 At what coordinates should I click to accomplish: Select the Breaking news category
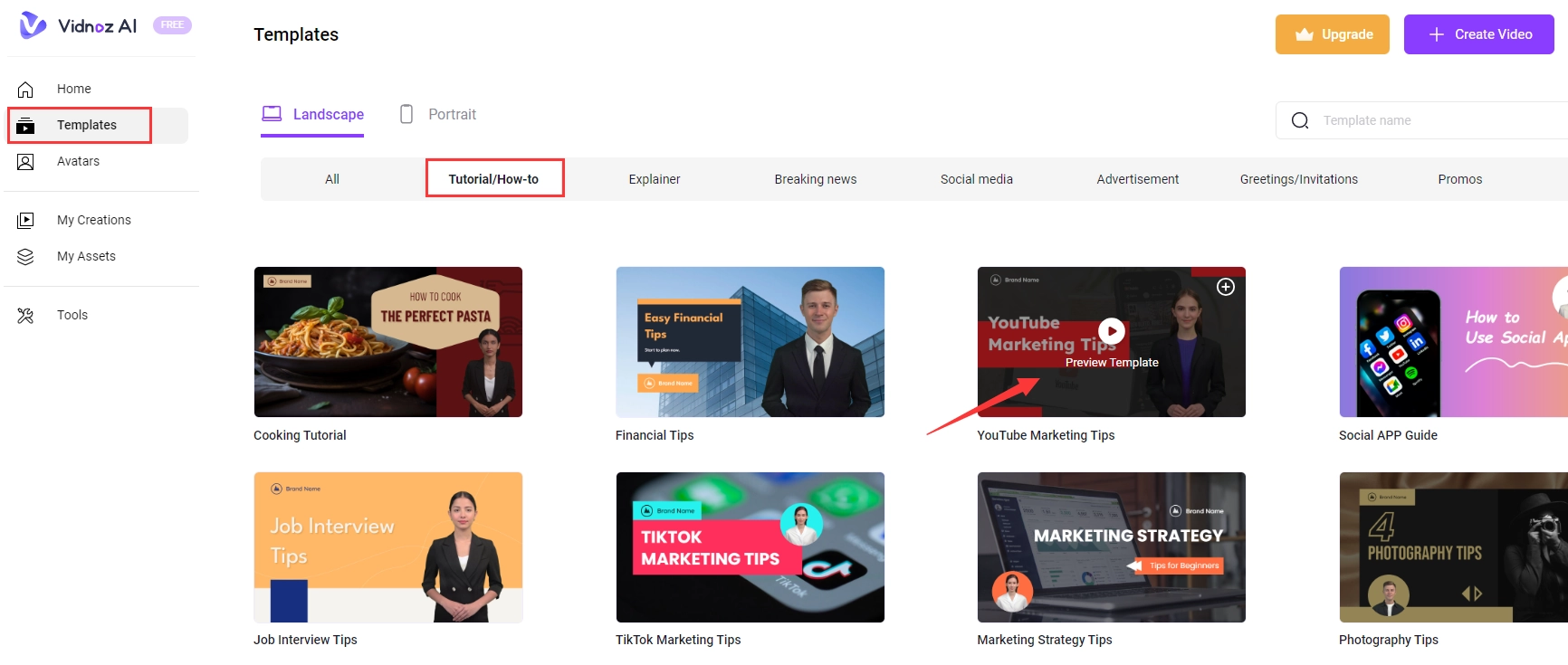[815, 179]
